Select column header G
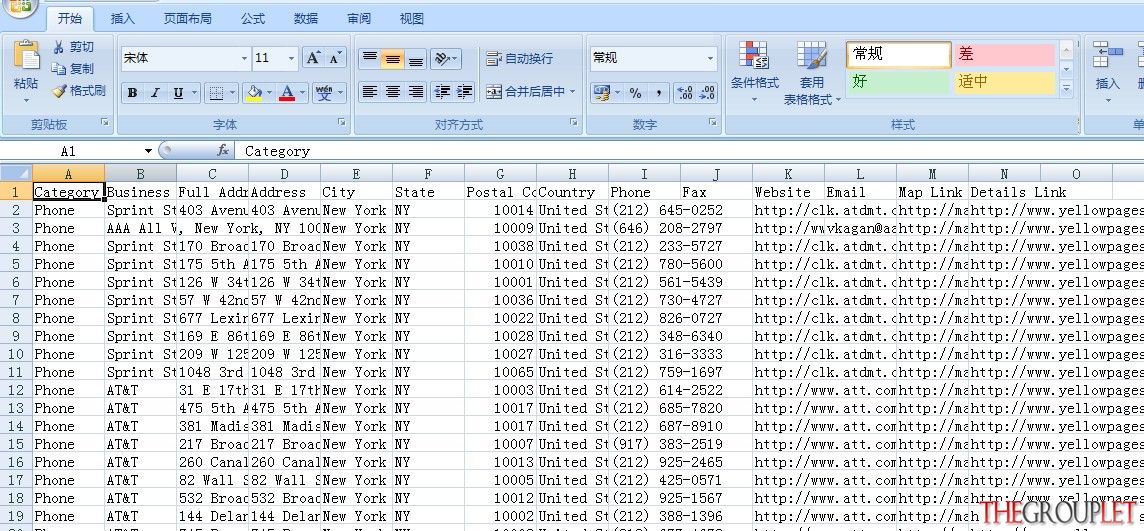 click(x=500, y=174)
